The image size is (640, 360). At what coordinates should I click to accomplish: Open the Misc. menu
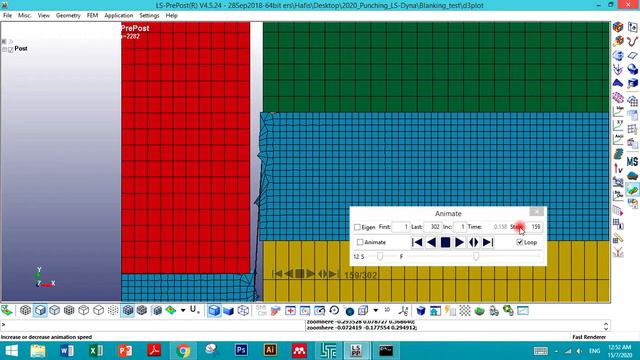pyautogui.click(x=24, y=16)
